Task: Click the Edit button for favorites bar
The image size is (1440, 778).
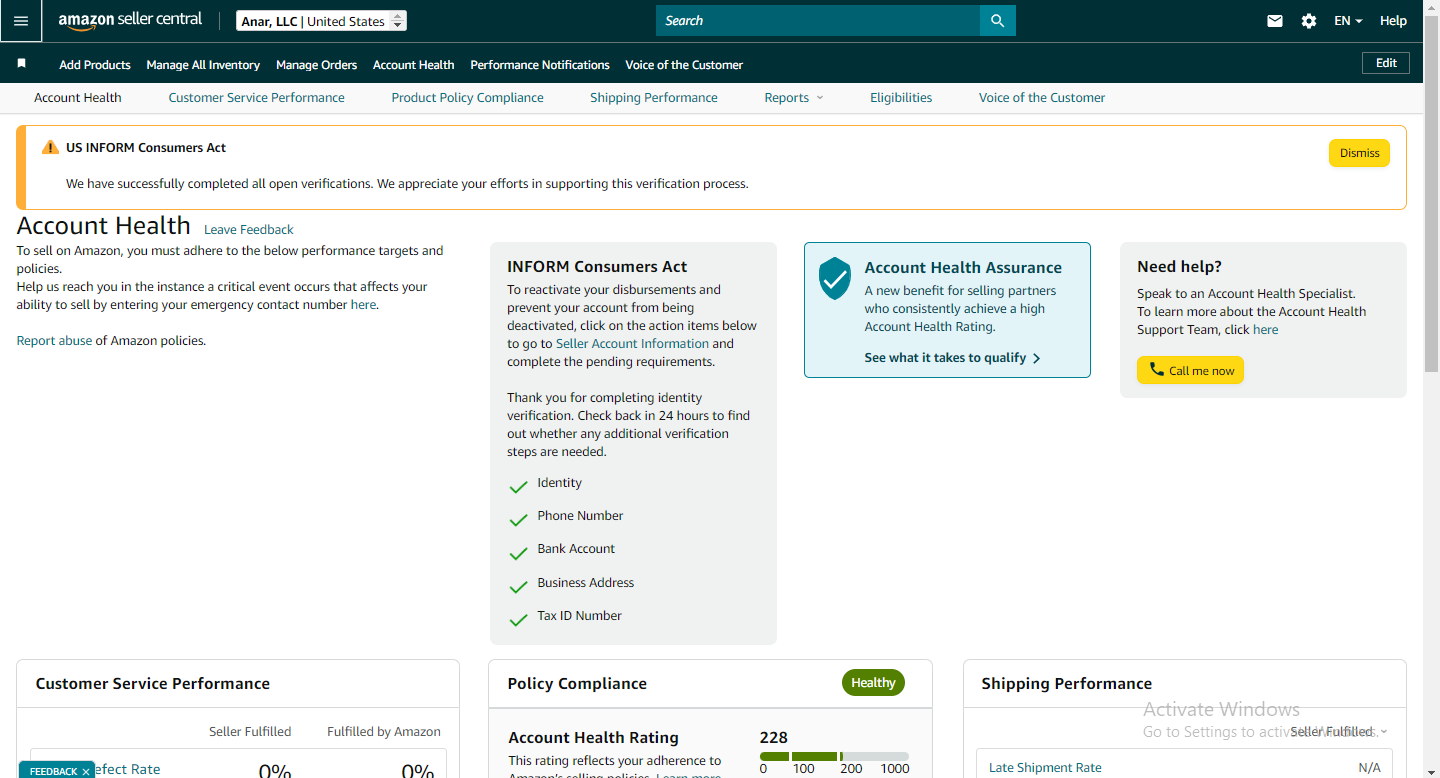Action: (x=1386, y=63)
